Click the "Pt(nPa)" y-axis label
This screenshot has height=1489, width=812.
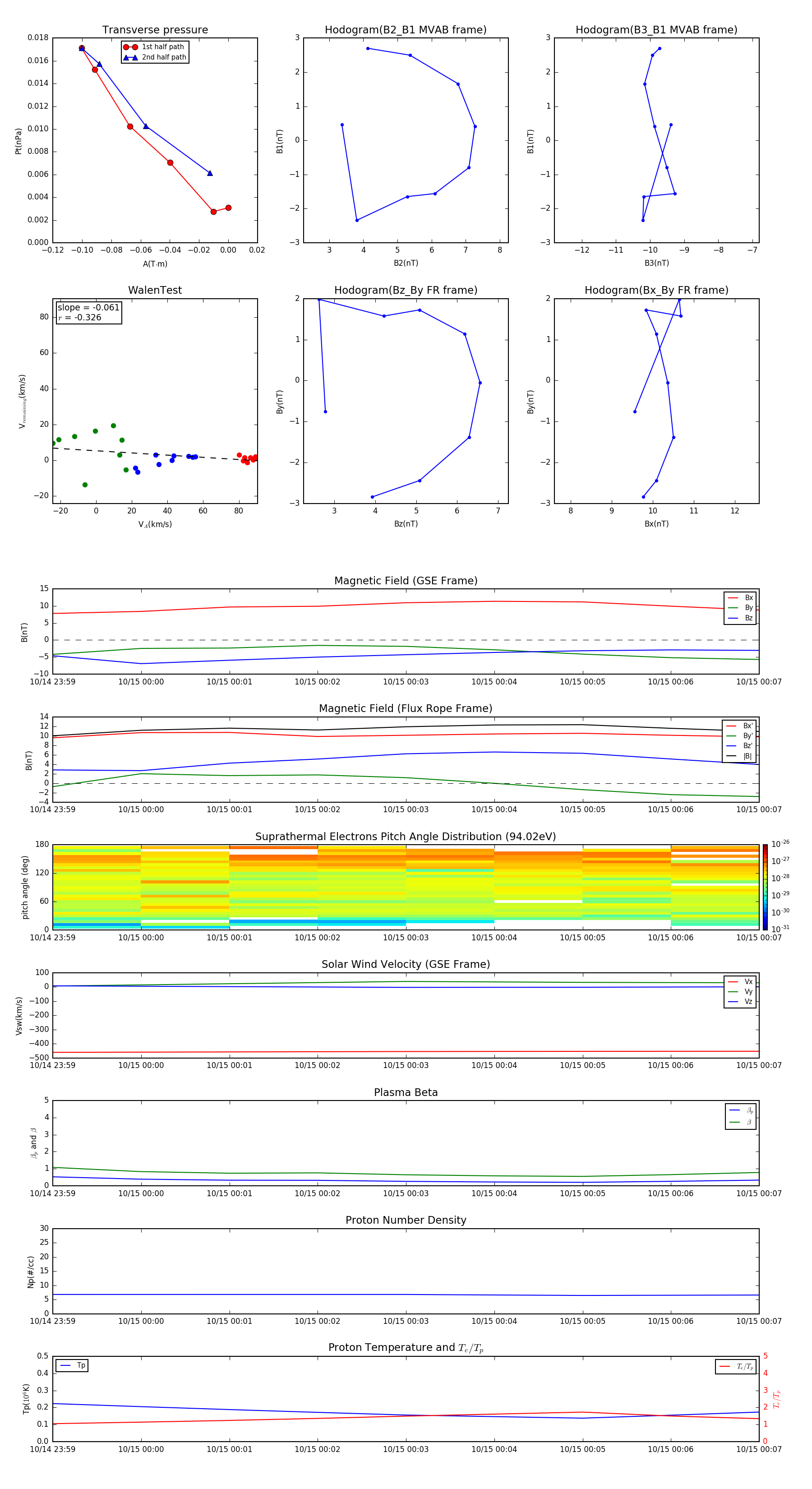(18, 140)
